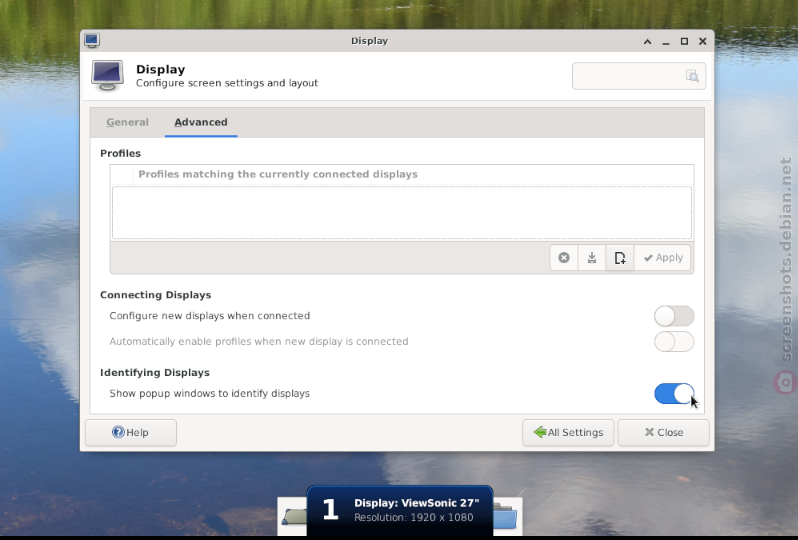Create a new profile with document-plus icon
Screen dimensions: 798x540
[x=620, y=258]
